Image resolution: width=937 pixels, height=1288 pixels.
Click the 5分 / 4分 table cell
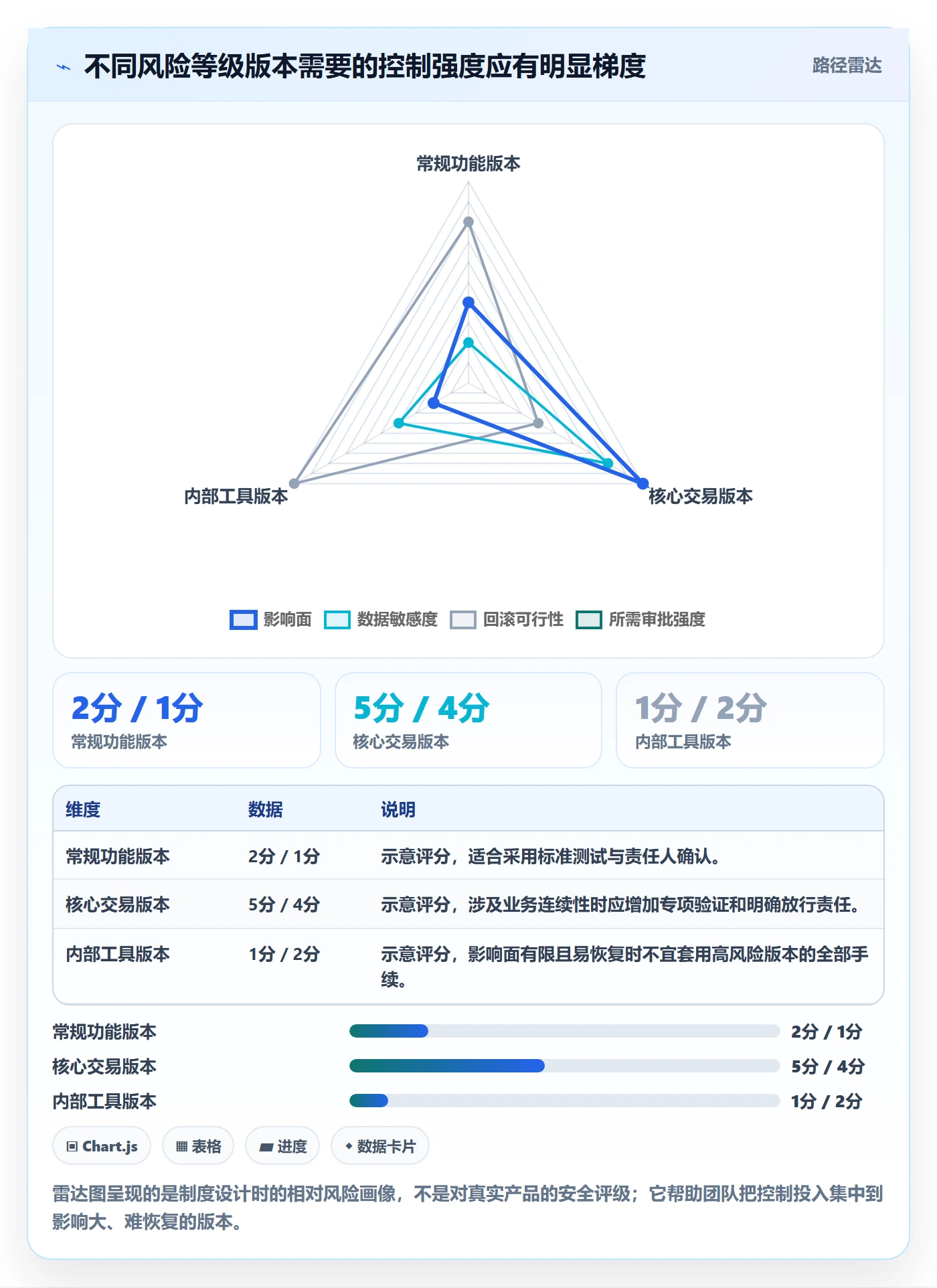pyautogui.click(x=284, y=904)
